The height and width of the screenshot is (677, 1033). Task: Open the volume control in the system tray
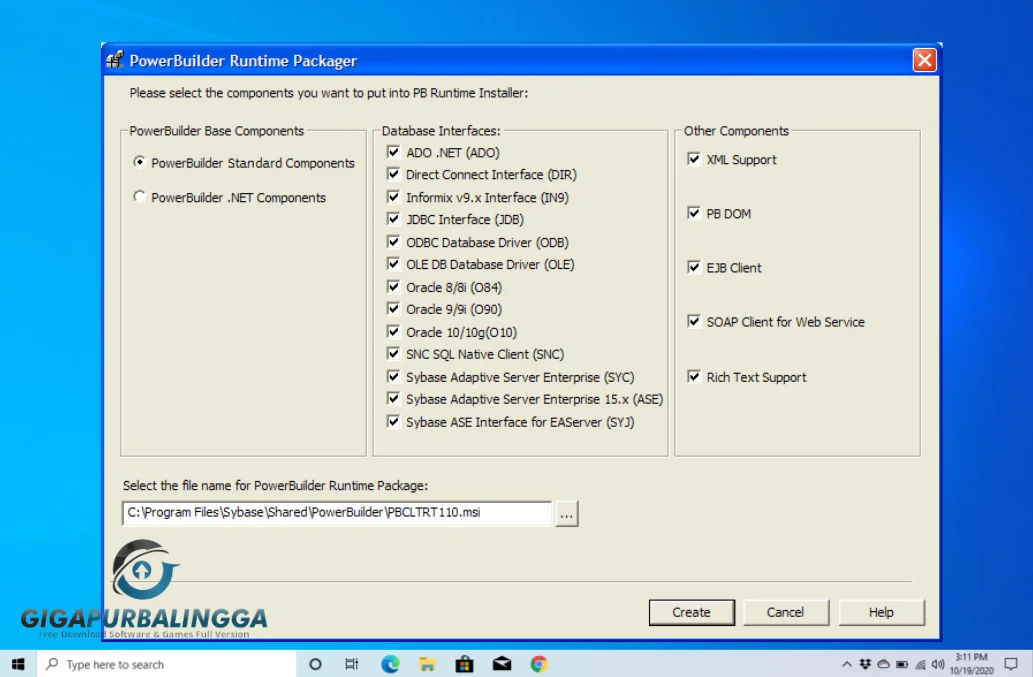[937, 663]
